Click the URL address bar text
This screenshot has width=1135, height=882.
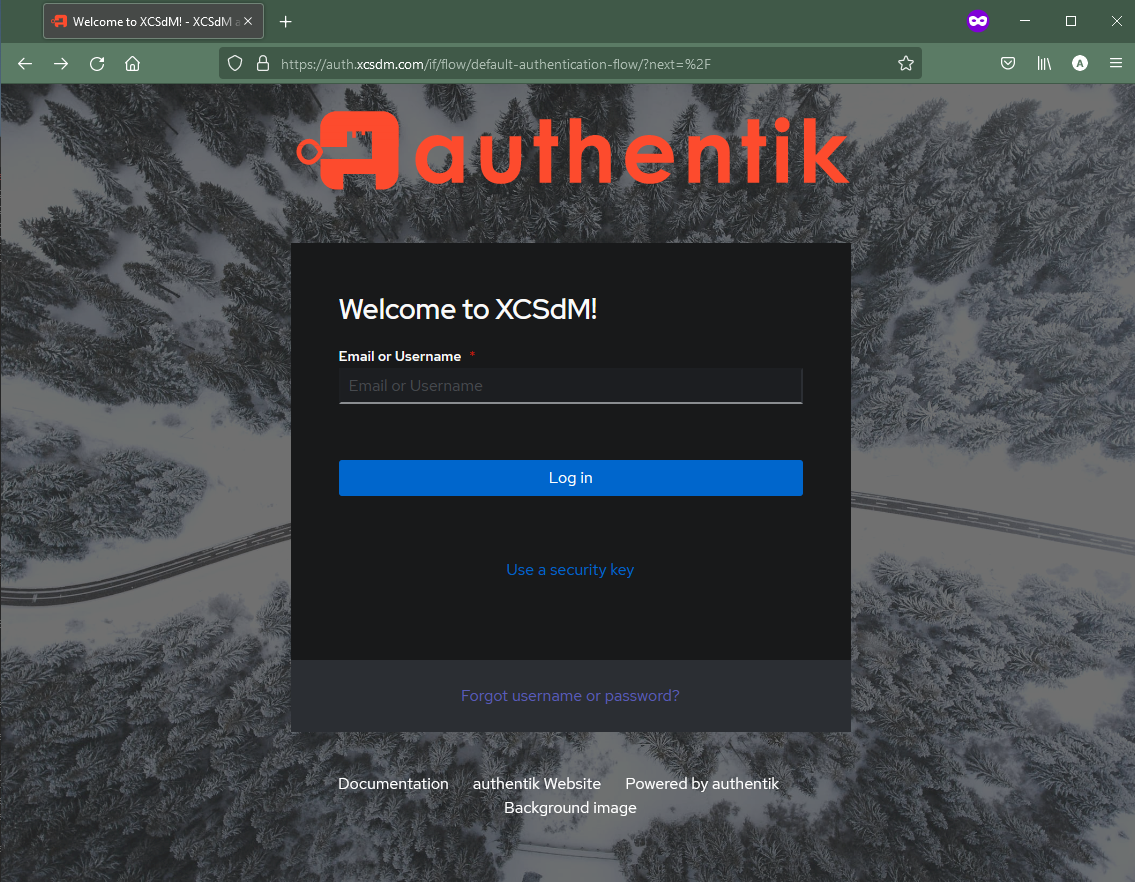click(496, 64)
